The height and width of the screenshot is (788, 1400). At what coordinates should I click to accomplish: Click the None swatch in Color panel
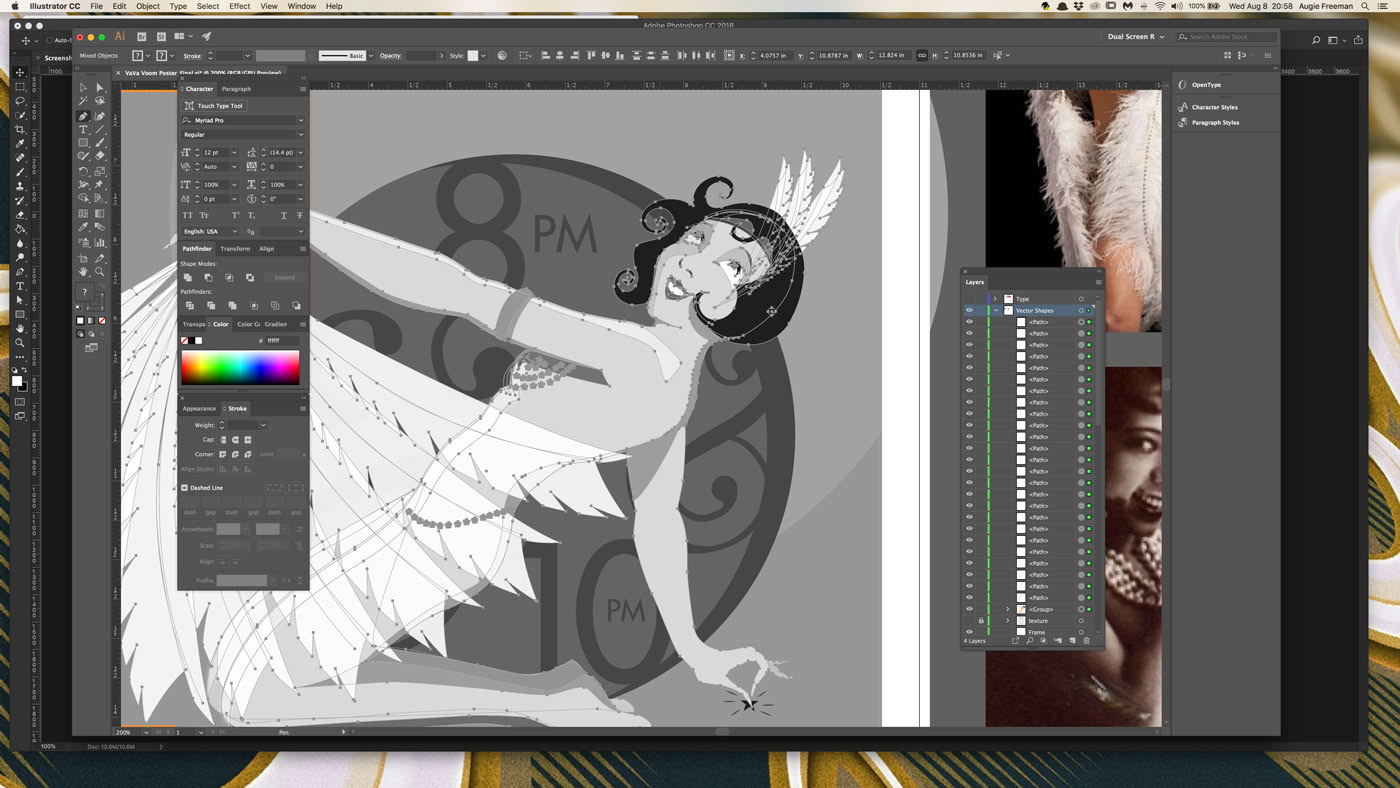tap(185, 341)
